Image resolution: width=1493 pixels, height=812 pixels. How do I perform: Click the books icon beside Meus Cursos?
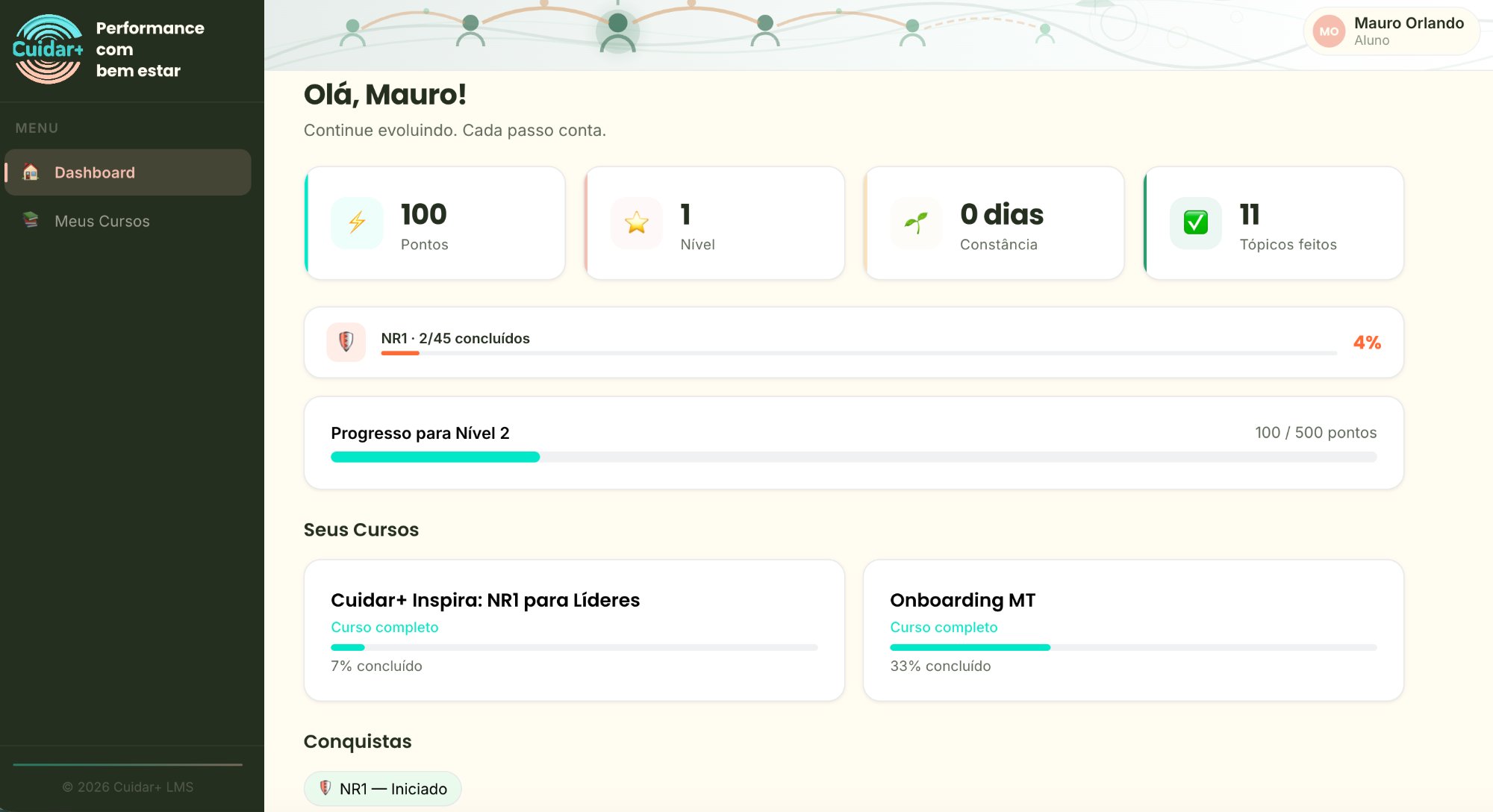coord(31,221)
